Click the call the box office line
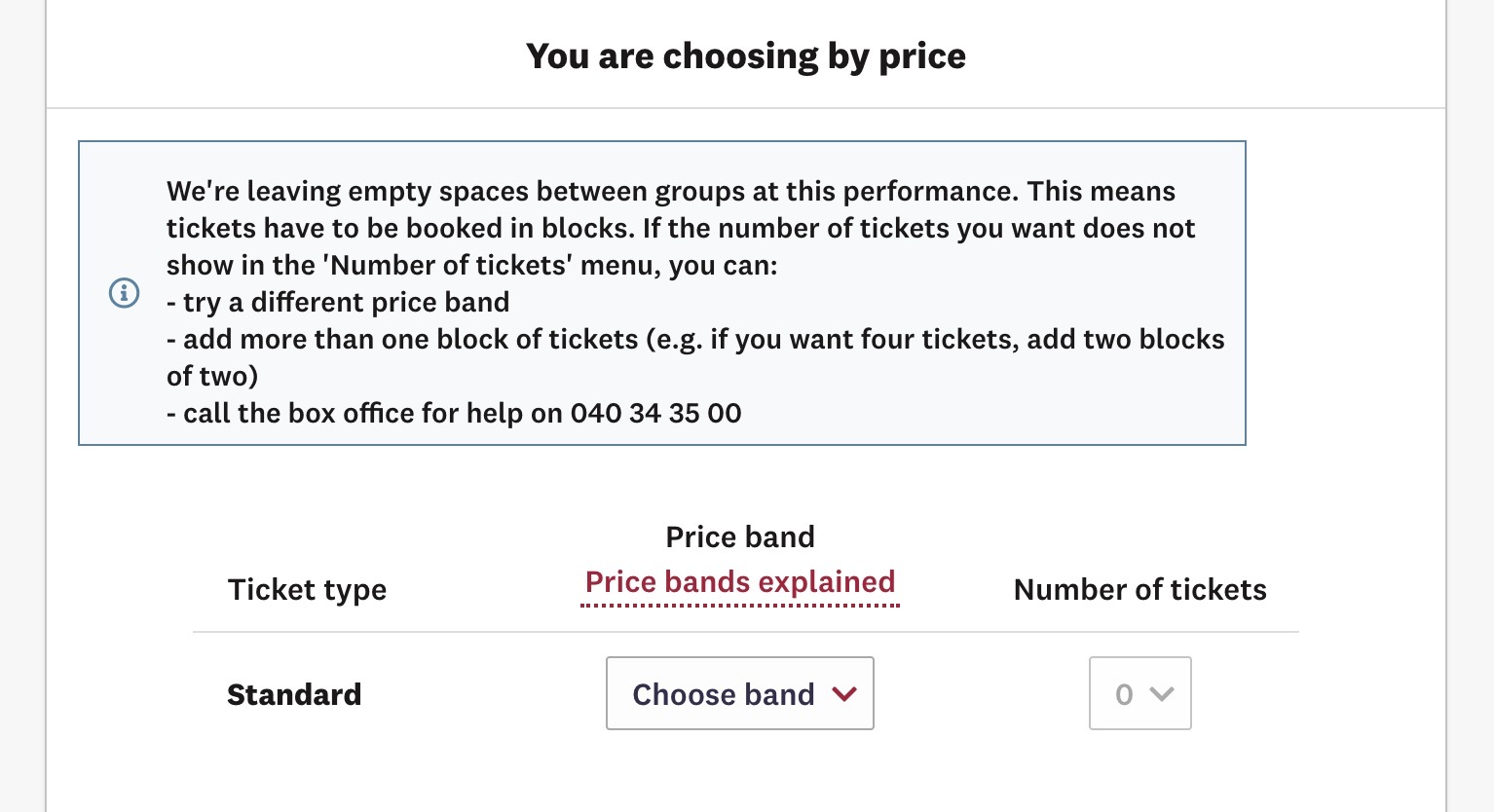The image size is (1494, 812). click(454, 413)
